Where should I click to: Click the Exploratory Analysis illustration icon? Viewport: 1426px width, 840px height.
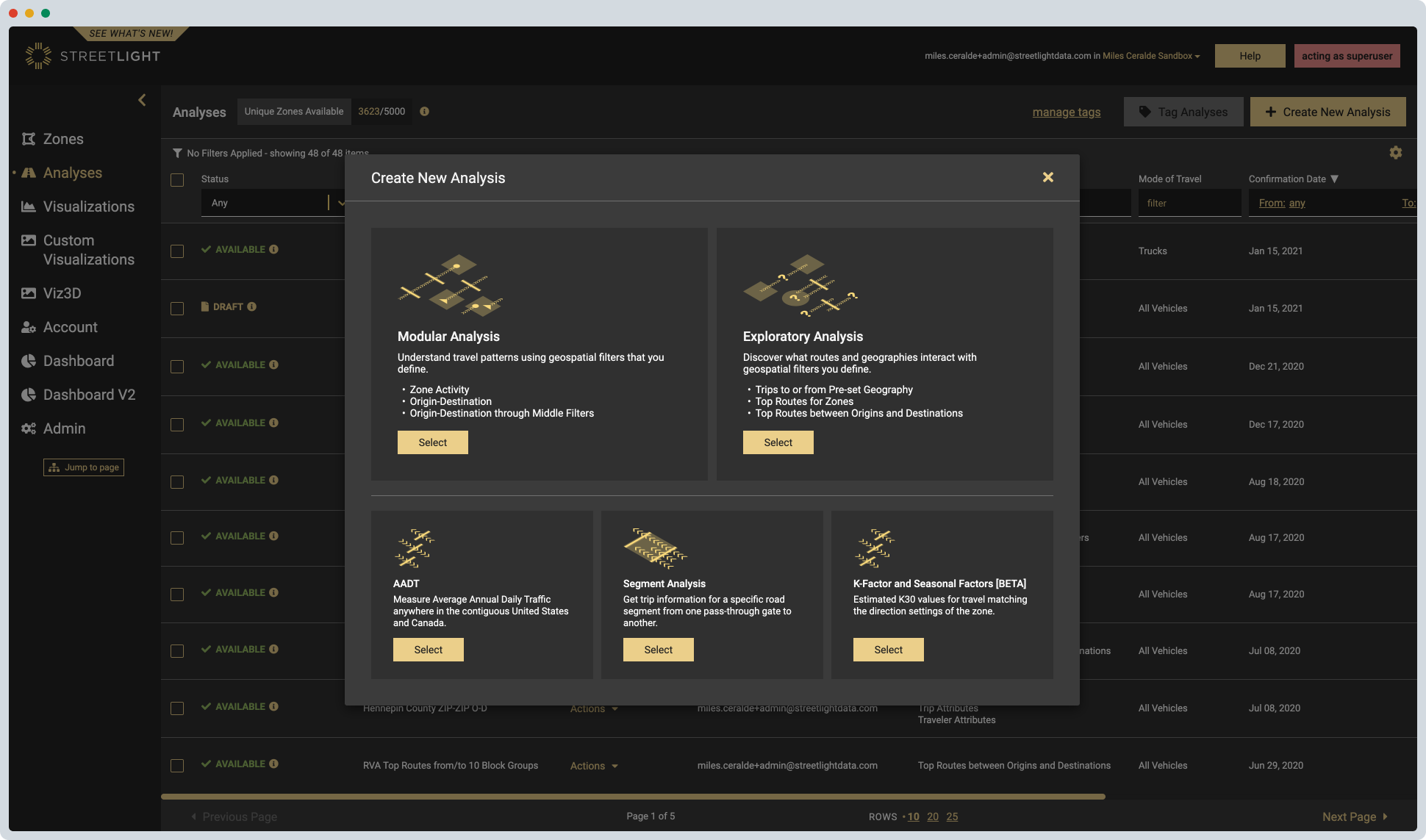(x=800, y=285)
